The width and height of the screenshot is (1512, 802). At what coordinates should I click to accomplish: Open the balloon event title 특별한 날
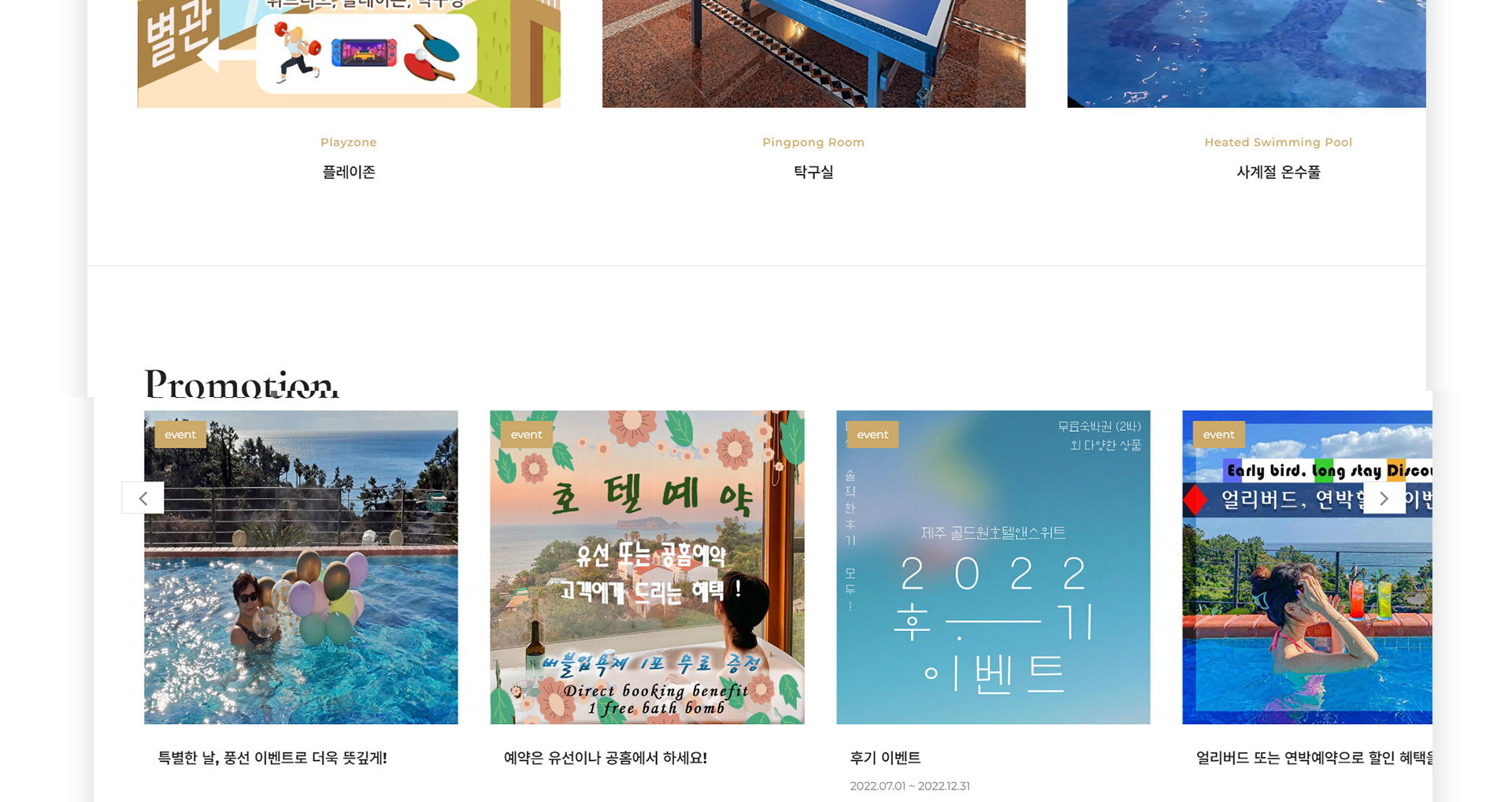point(272,758)
